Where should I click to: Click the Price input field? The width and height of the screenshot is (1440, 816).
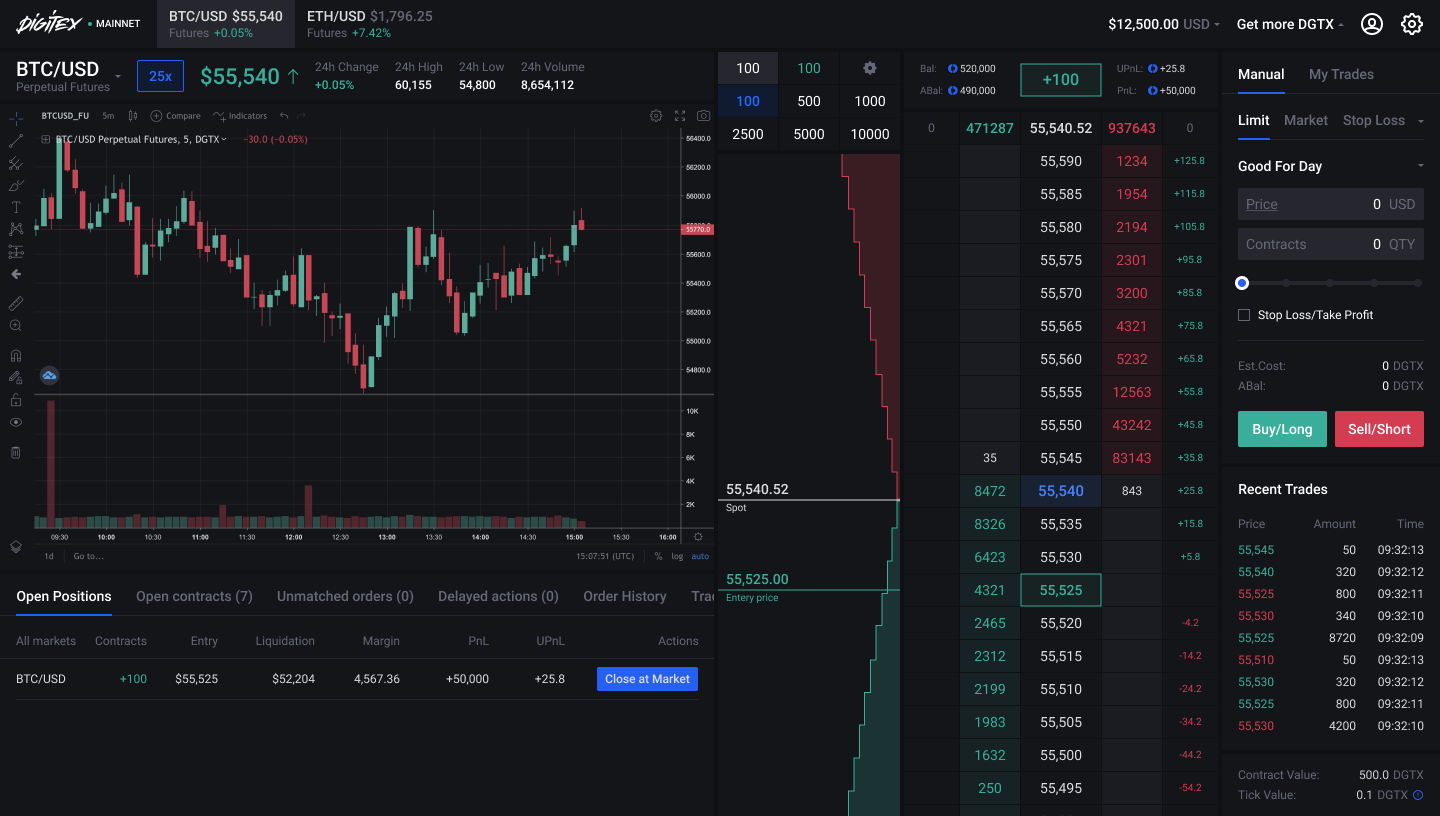(x=1330, y=203)
